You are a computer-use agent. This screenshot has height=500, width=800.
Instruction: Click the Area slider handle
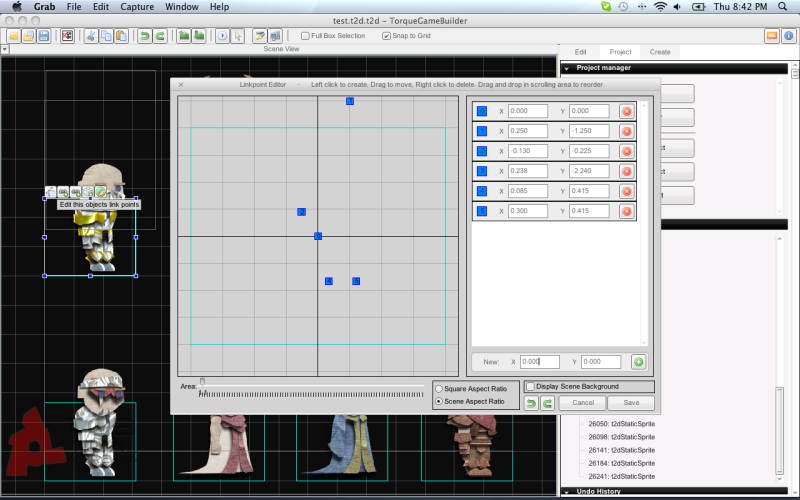click(x=202, y=381)
